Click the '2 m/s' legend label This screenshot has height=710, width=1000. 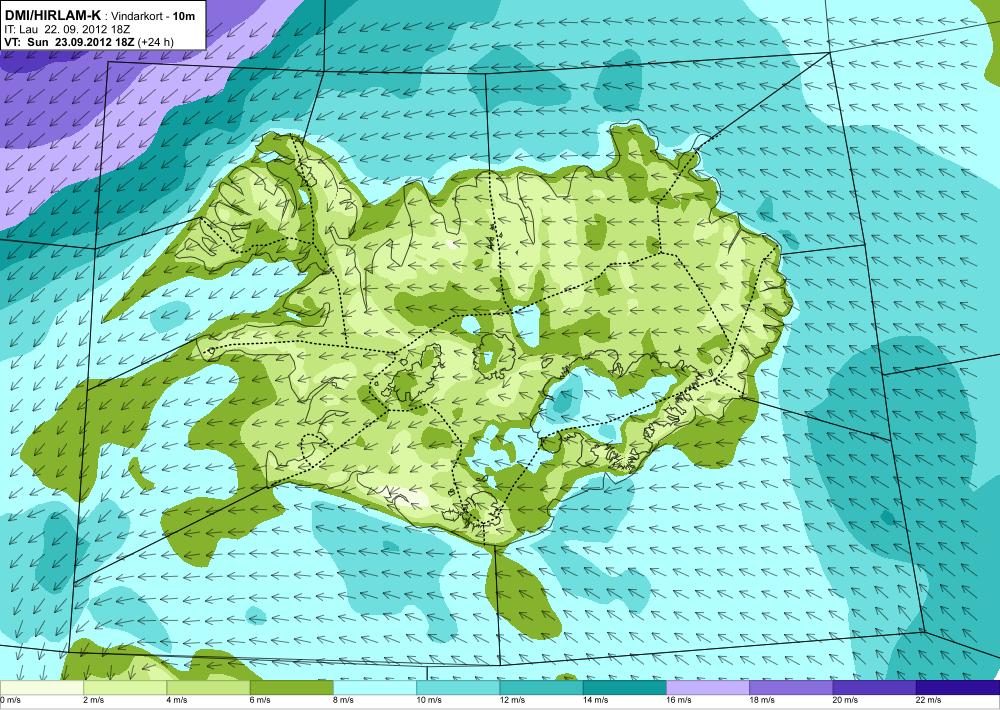click(x=94, y=700)
